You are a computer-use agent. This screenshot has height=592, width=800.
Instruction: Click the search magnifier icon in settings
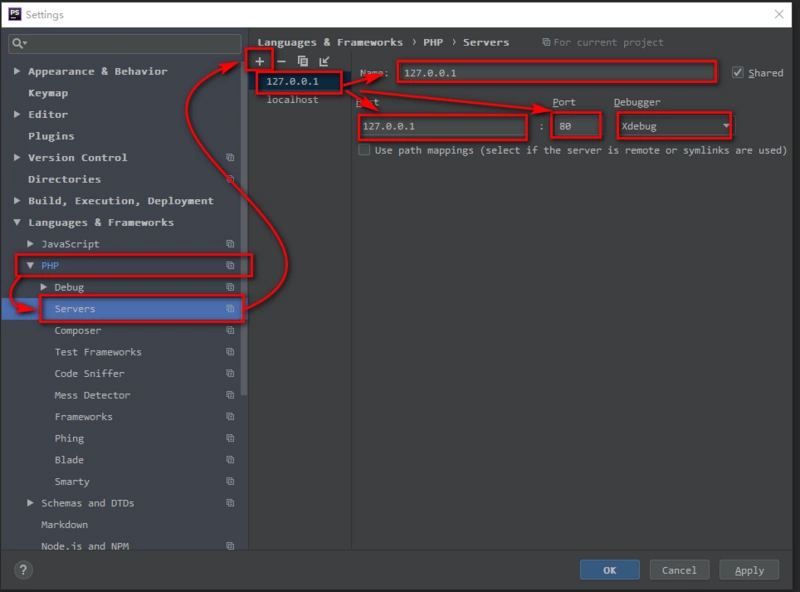coord(19,44)
